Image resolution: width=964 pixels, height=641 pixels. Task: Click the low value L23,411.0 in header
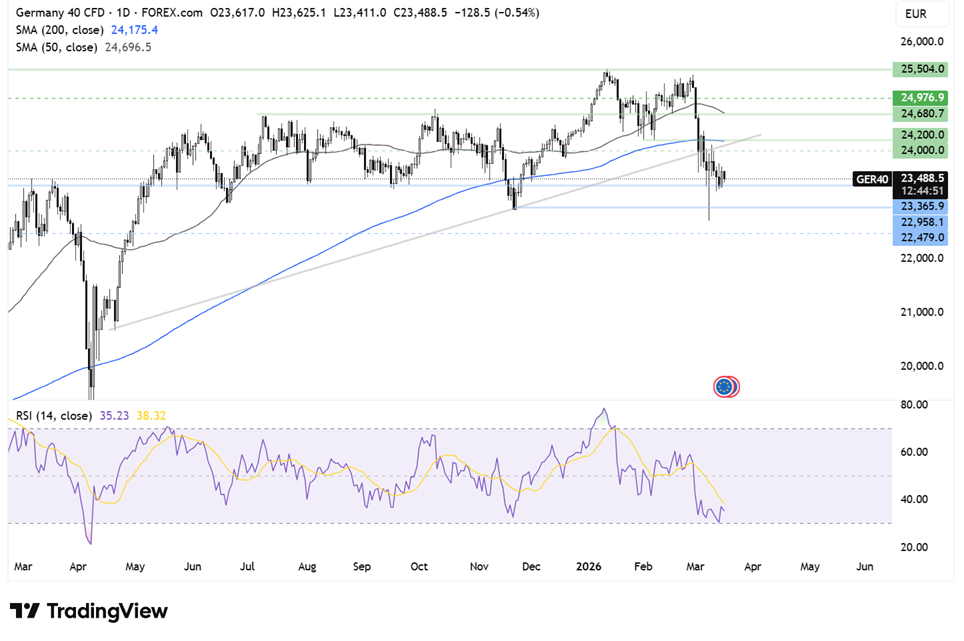[x=360, y=12]
